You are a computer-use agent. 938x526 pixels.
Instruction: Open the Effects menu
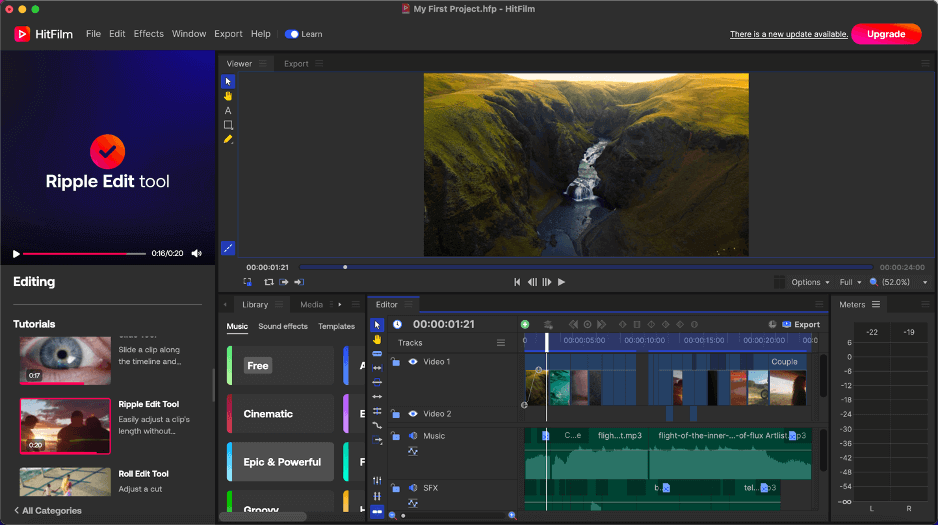(148, 34)
